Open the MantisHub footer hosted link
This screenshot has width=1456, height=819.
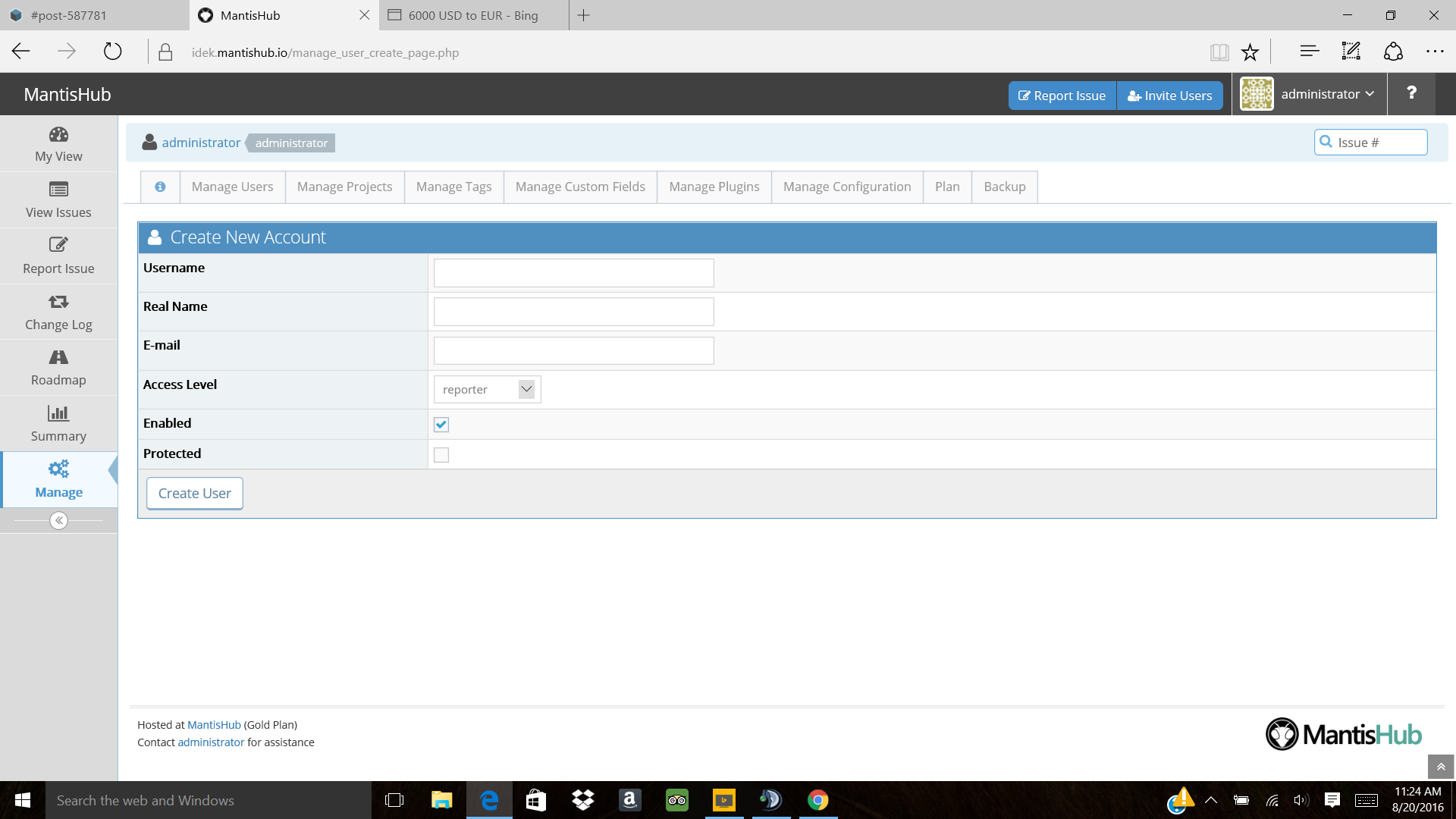pos(214,725)
